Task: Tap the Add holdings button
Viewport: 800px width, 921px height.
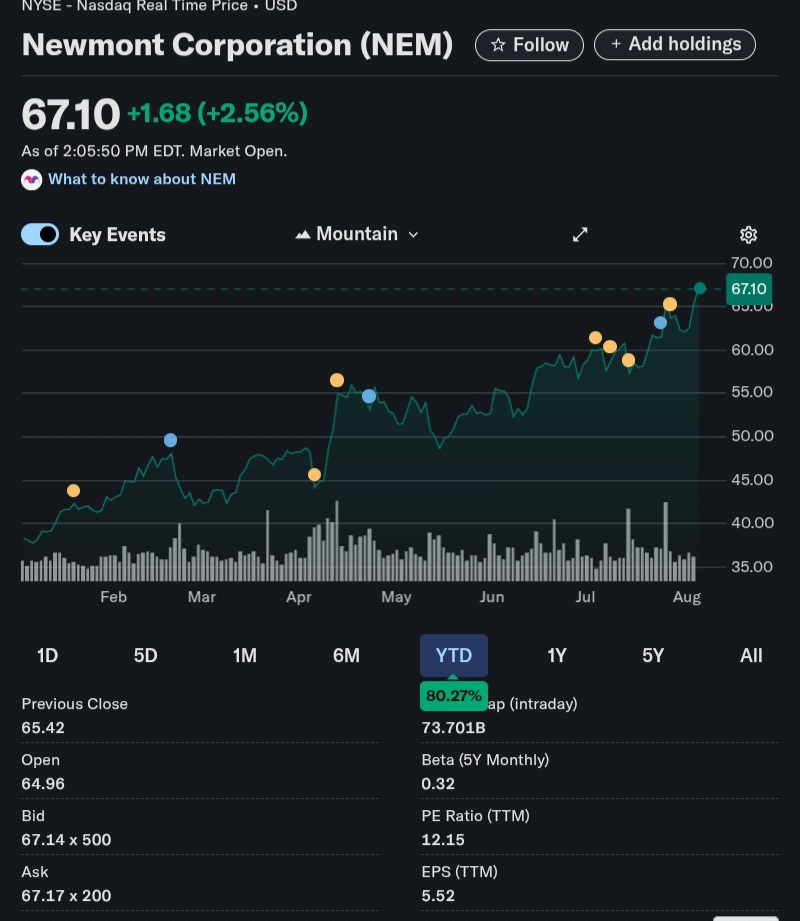Action: [x=675, y=45]
